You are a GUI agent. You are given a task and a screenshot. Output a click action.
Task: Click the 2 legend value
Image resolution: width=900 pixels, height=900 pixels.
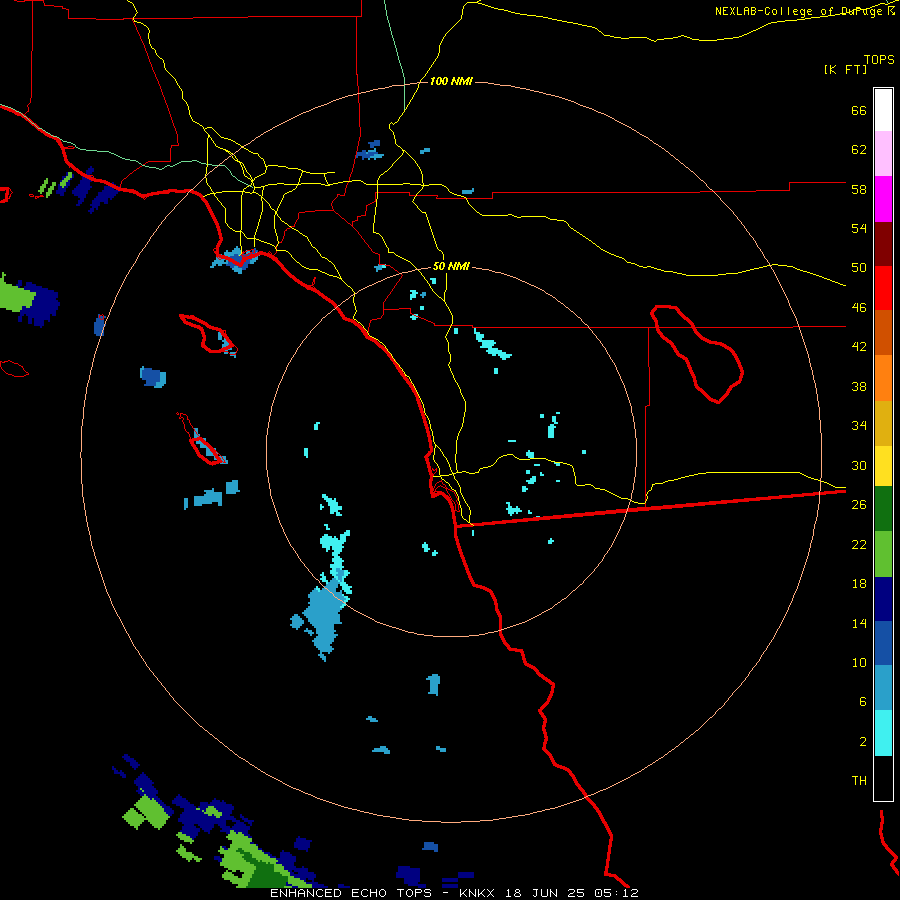863,741
